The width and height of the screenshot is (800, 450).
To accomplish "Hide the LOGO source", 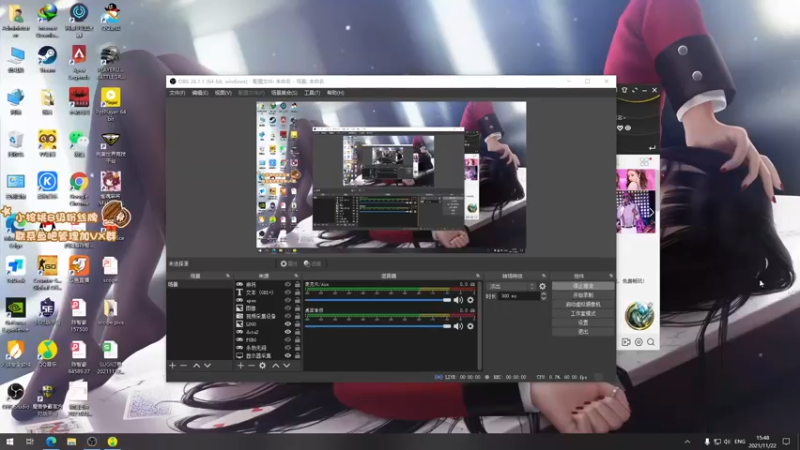I will pos(288,324).
